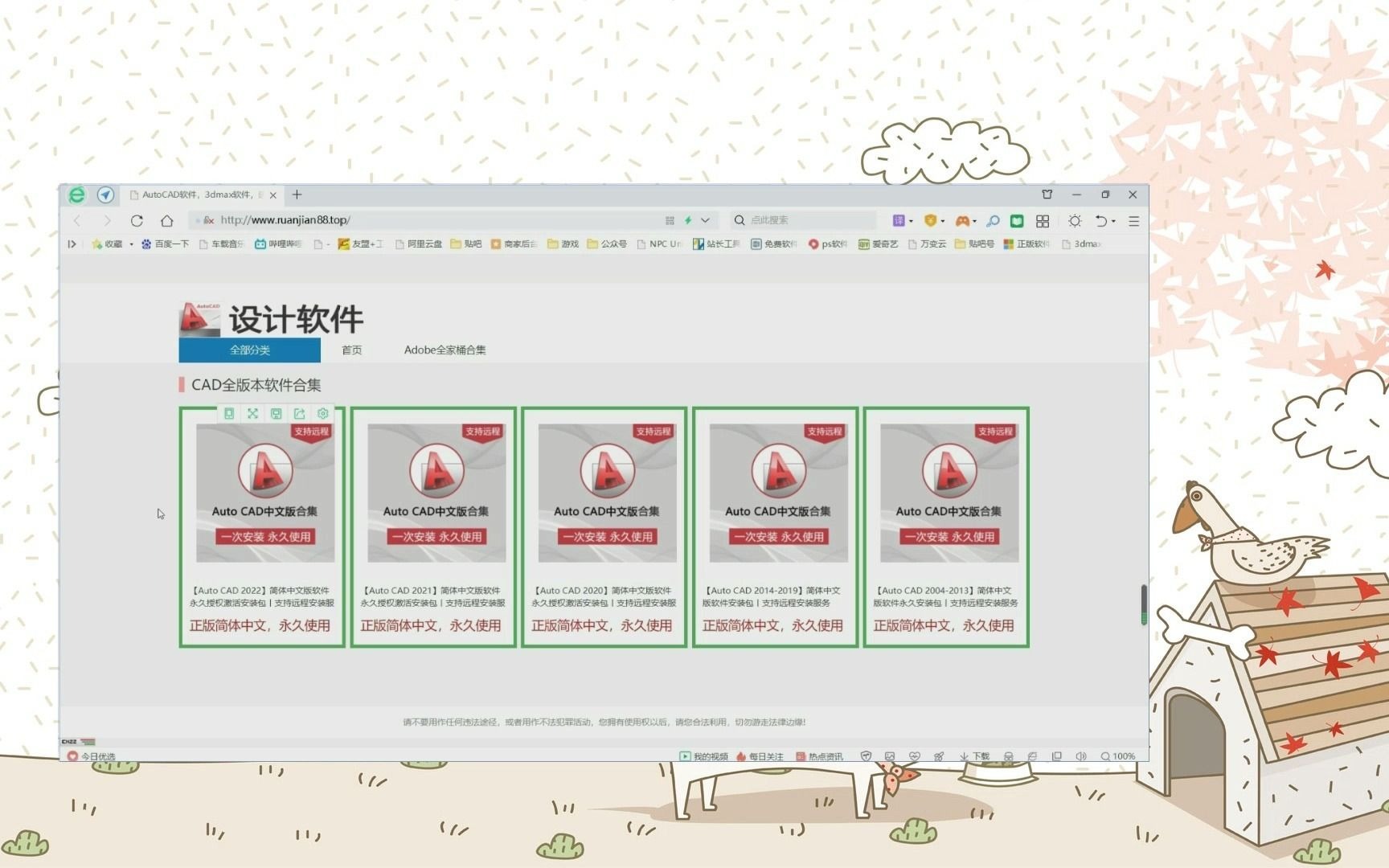Reload the page with the refresh icon
The width and height of the screenshot is (1389, 868).
137,220
